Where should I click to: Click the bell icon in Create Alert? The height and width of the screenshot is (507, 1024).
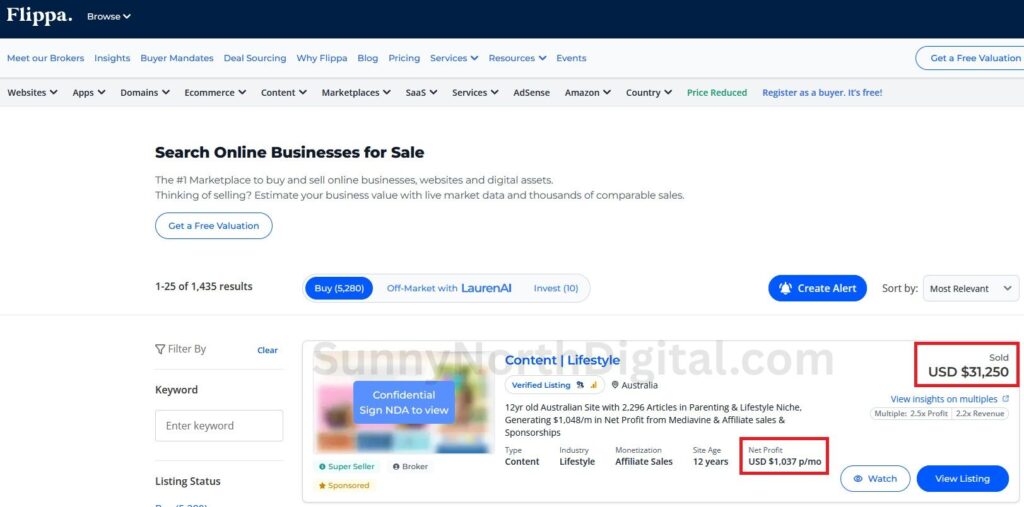(x=785, y=288)
